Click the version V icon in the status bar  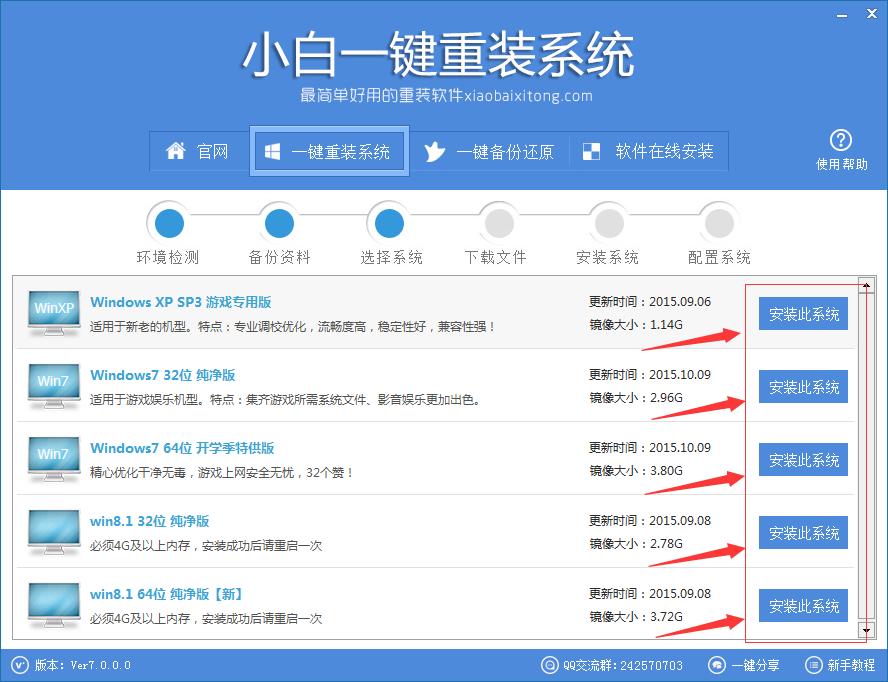click(x=20, y=664)
